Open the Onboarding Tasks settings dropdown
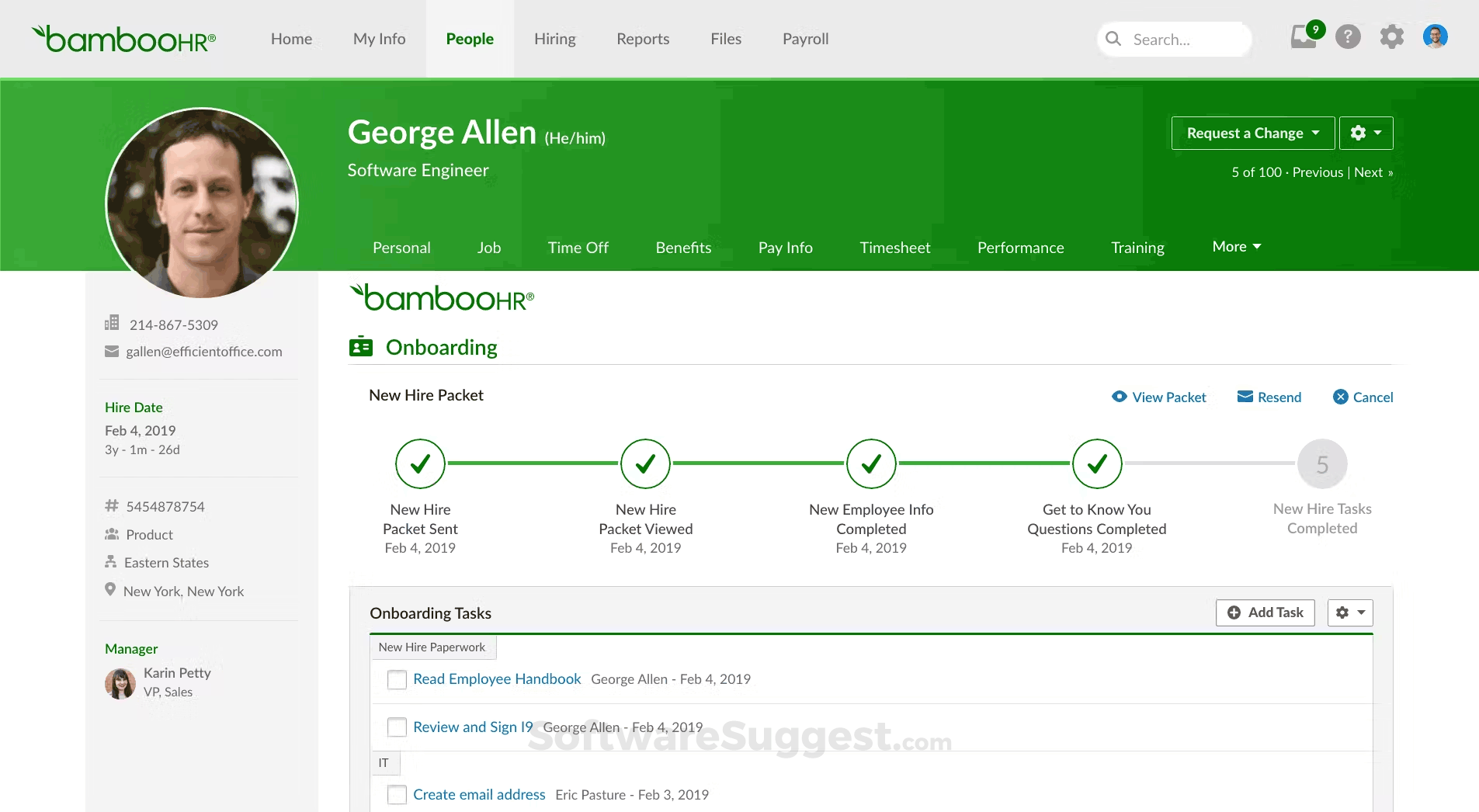 (x=1349, y=612)
